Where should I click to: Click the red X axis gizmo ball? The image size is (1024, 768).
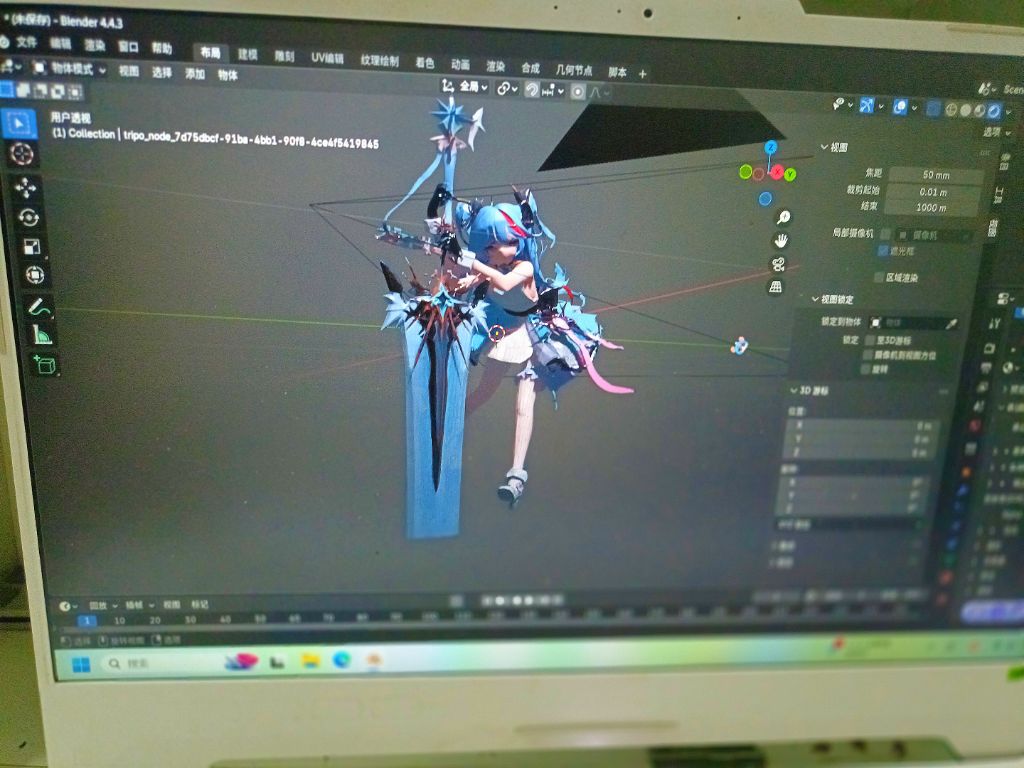tap(776, 172)
